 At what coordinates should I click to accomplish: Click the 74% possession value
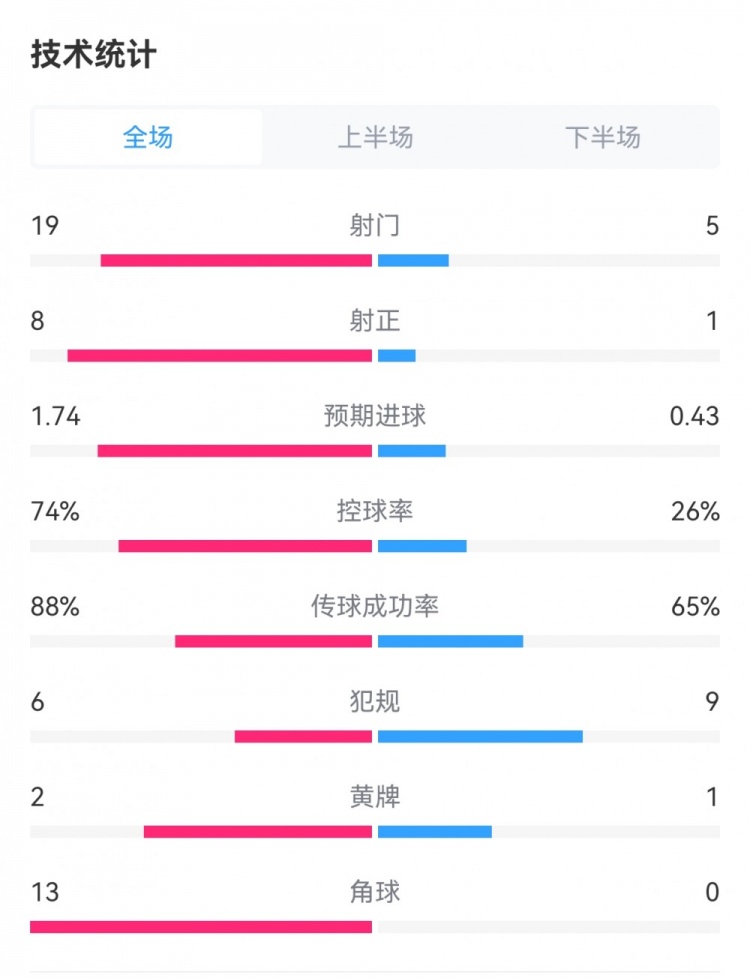(55, 511)
